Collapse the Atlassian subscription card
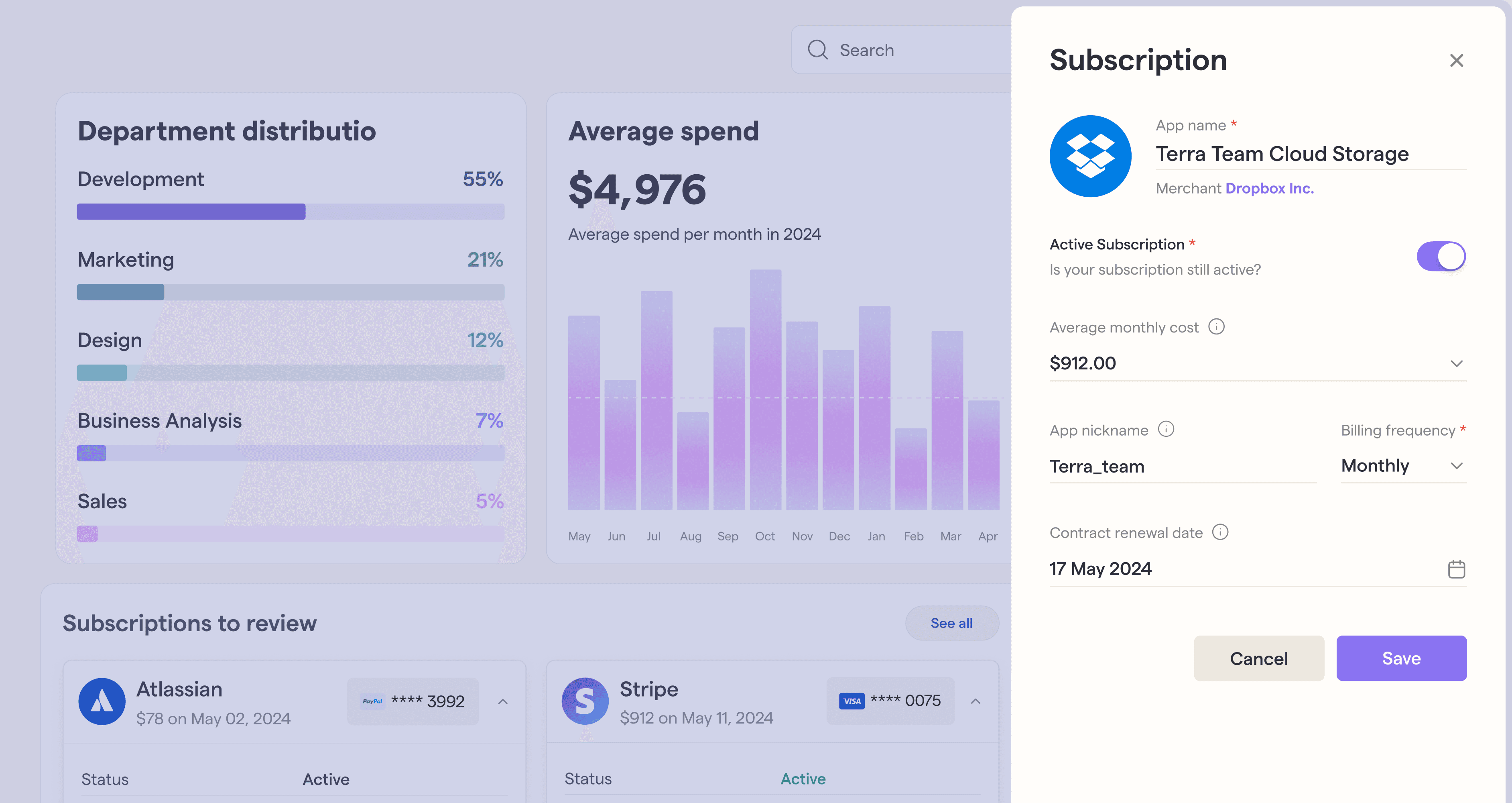The width and height of the screenshot is (1512, 803). pyautogui.click(x=502, y=701)
